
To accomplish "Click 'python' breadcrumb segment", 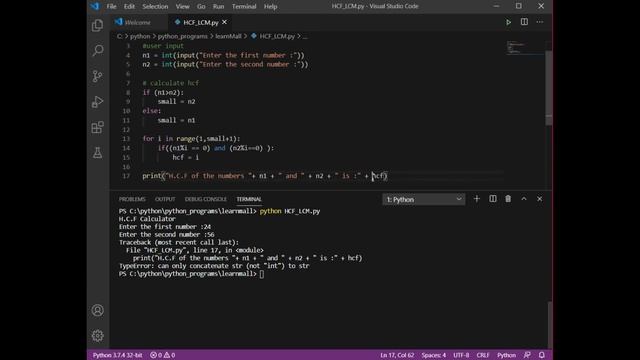I will click(x=140, y=36).
